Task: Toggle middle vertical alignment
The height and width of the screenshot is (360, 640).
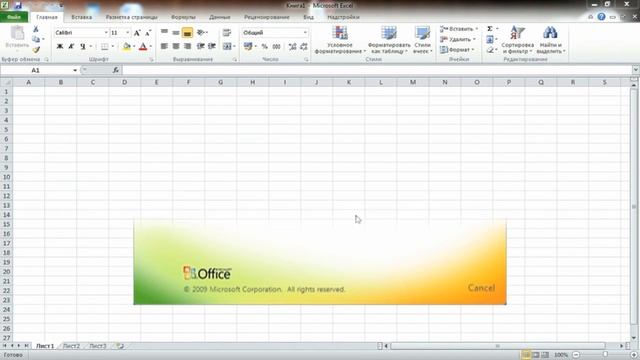Action: [176, 33]
